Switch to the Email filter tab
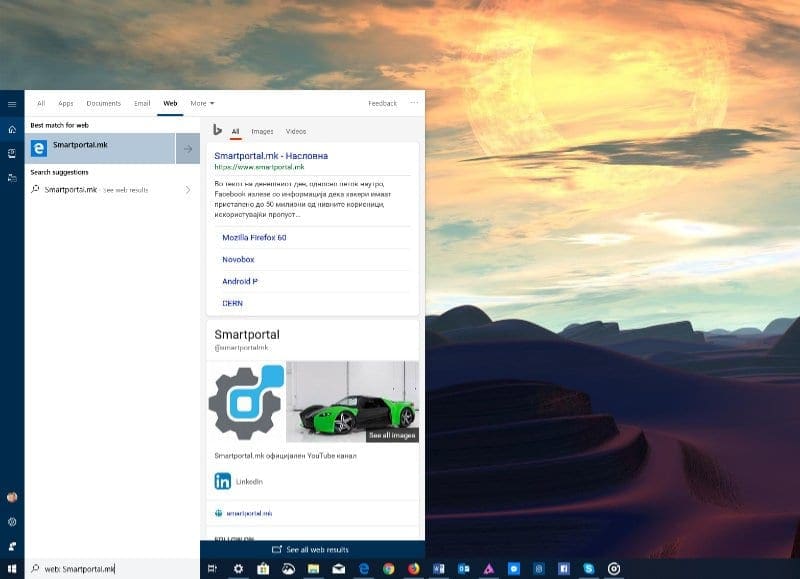Viewport: 800px width, 579px height. [x=142, y=104]
